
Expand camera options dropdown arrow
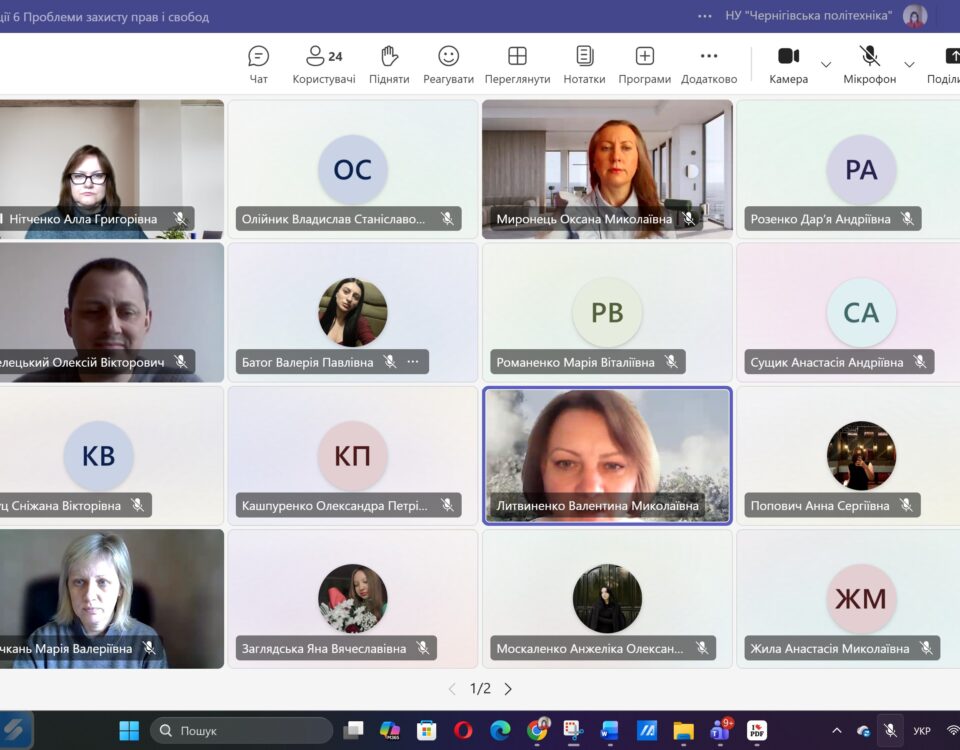[x=826, y=65]
